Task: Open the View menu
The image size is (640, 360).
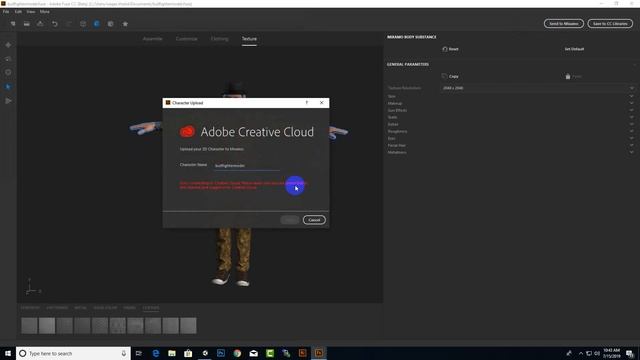Action: coord(31,12)
